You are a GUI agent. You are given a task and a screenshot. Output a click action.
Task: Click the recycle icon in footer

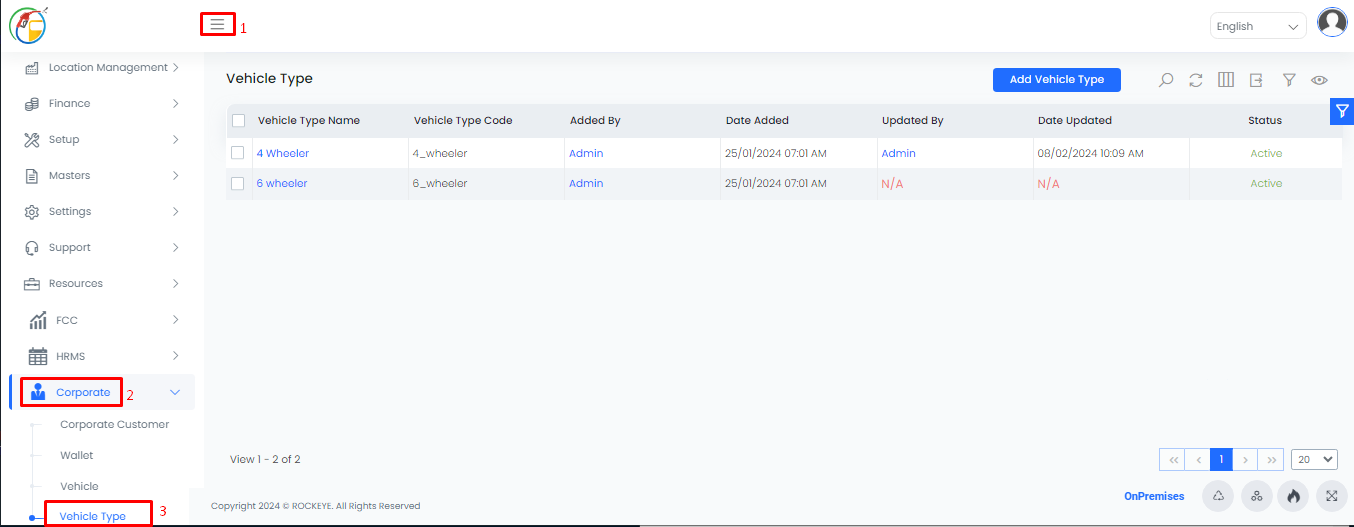pos(1218,495)
